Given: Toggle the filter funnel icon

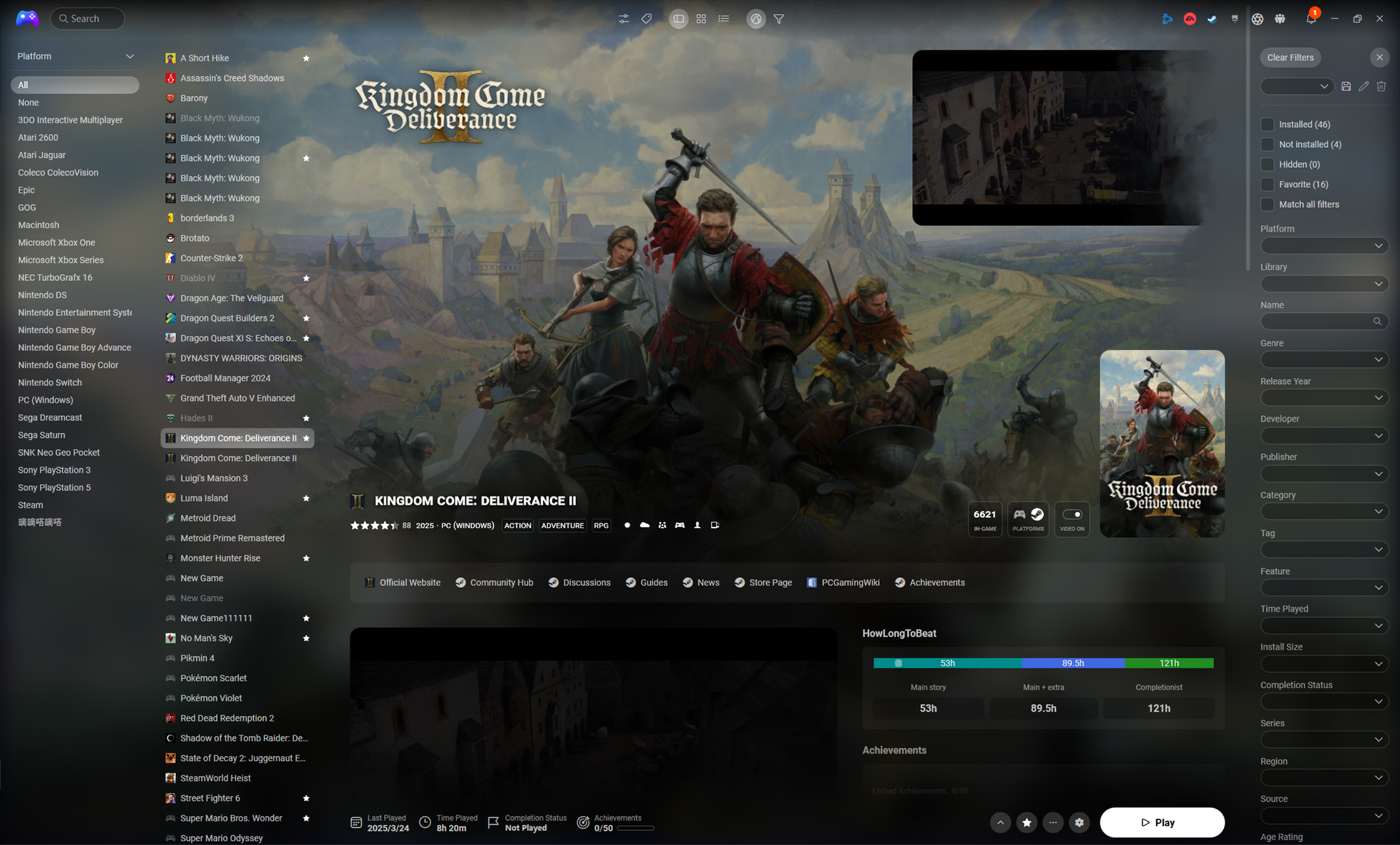Looking at the screenshot, I should pos(779,19).
